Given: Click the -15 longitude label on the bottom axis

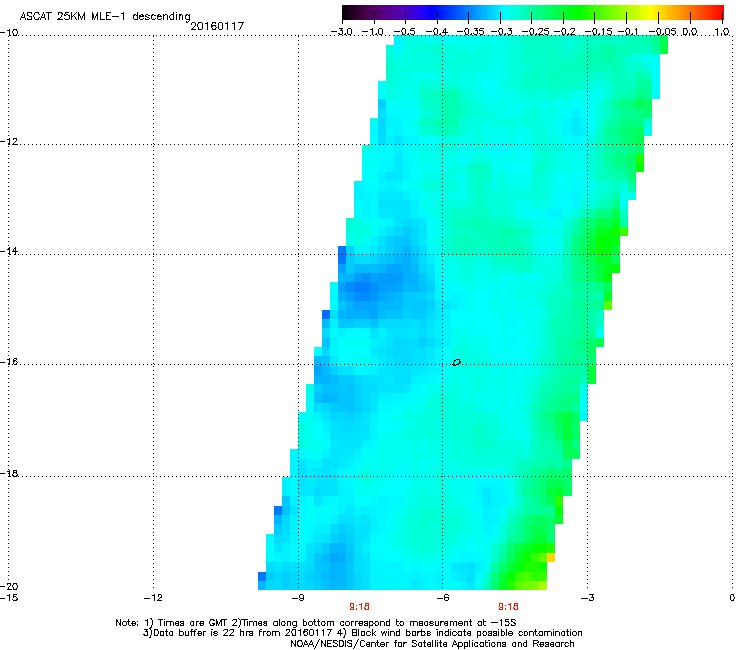Looking at the screenshot, I should coord(9,598).
